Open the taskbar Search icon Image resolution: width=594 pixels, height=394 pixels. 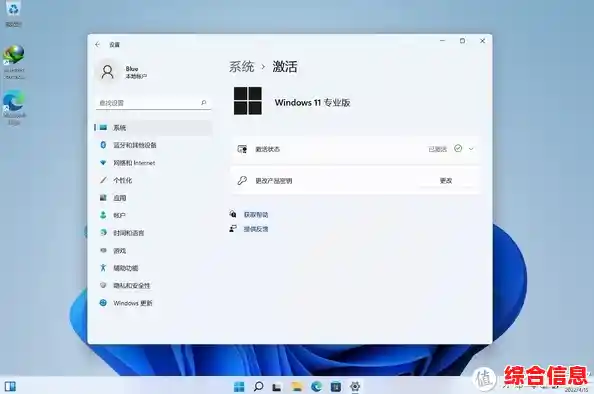pos(258,386)
